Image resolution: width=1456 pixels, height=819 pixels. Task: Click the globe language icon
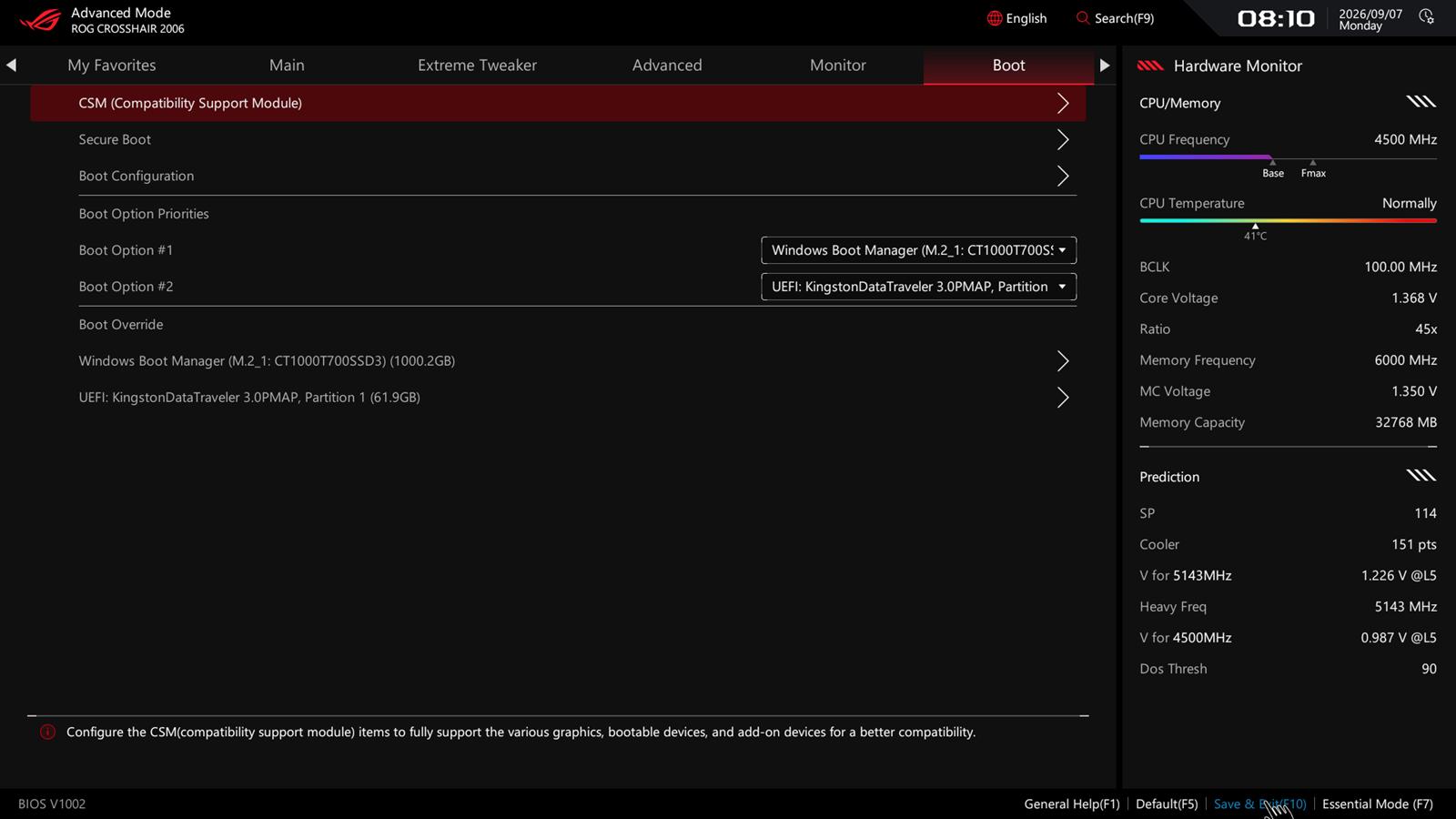(x=995, y=18)
